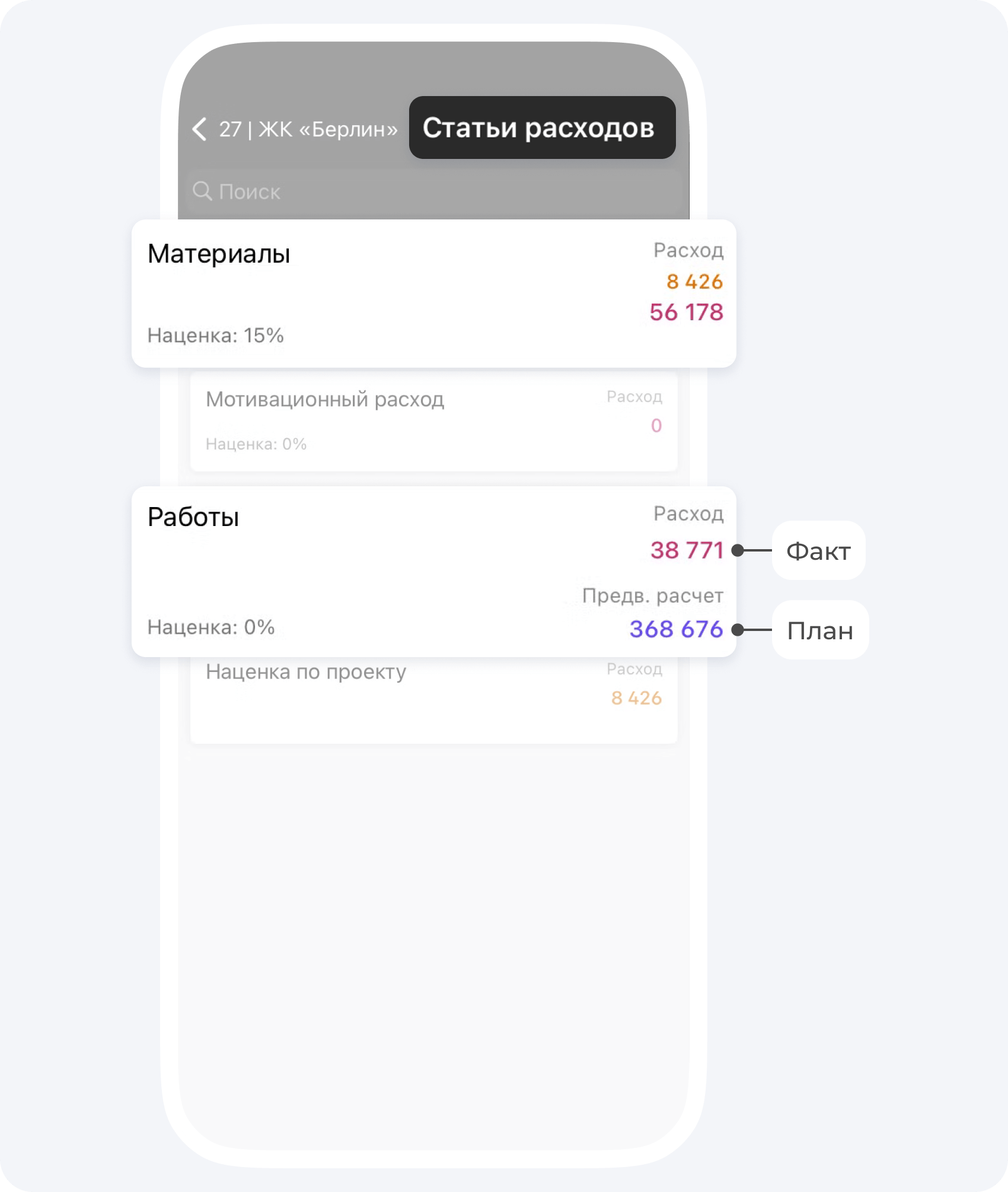Viewport: 1008px width, 1192px height.
Task: Select the Предв. расчет label
Action: click(x=652, y=595)
